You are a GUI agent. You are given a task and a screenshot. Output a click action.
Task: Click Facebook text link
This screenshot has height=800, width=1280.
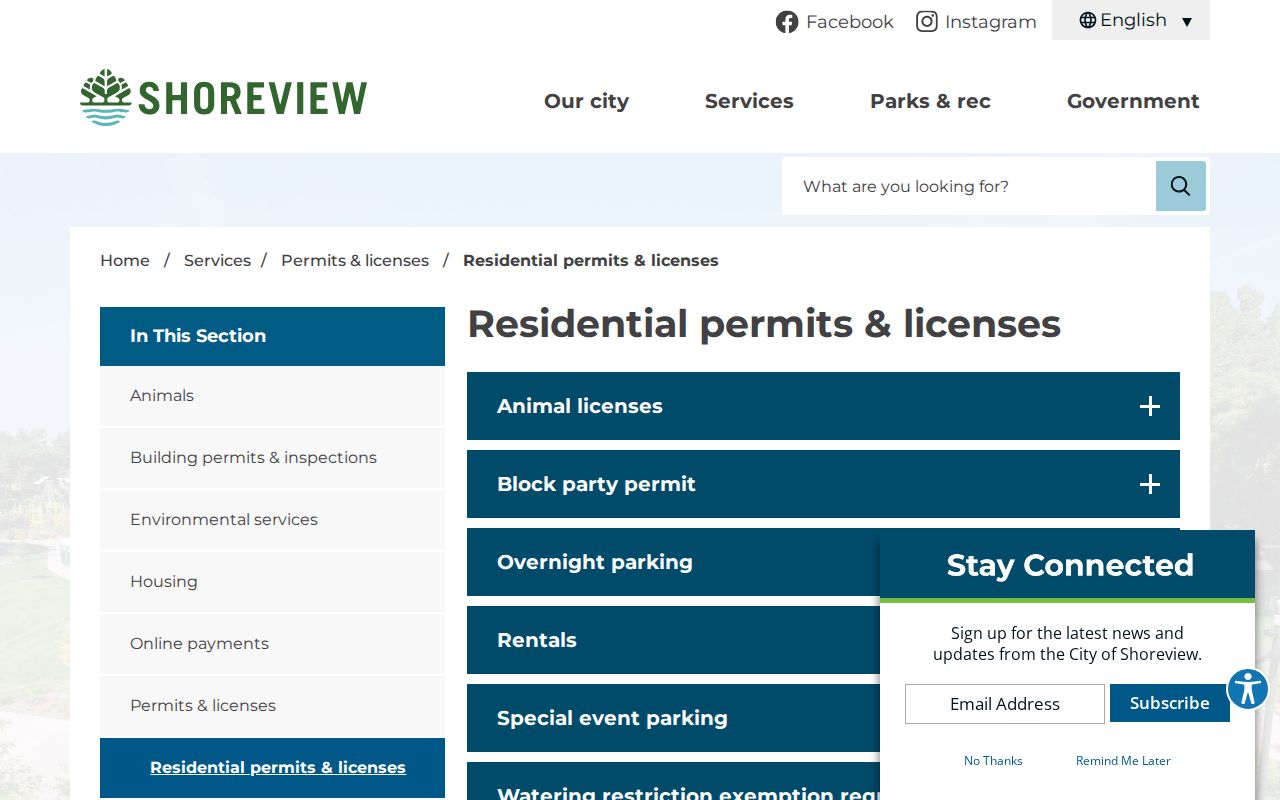pyautogui.click(x=850, y=22)
